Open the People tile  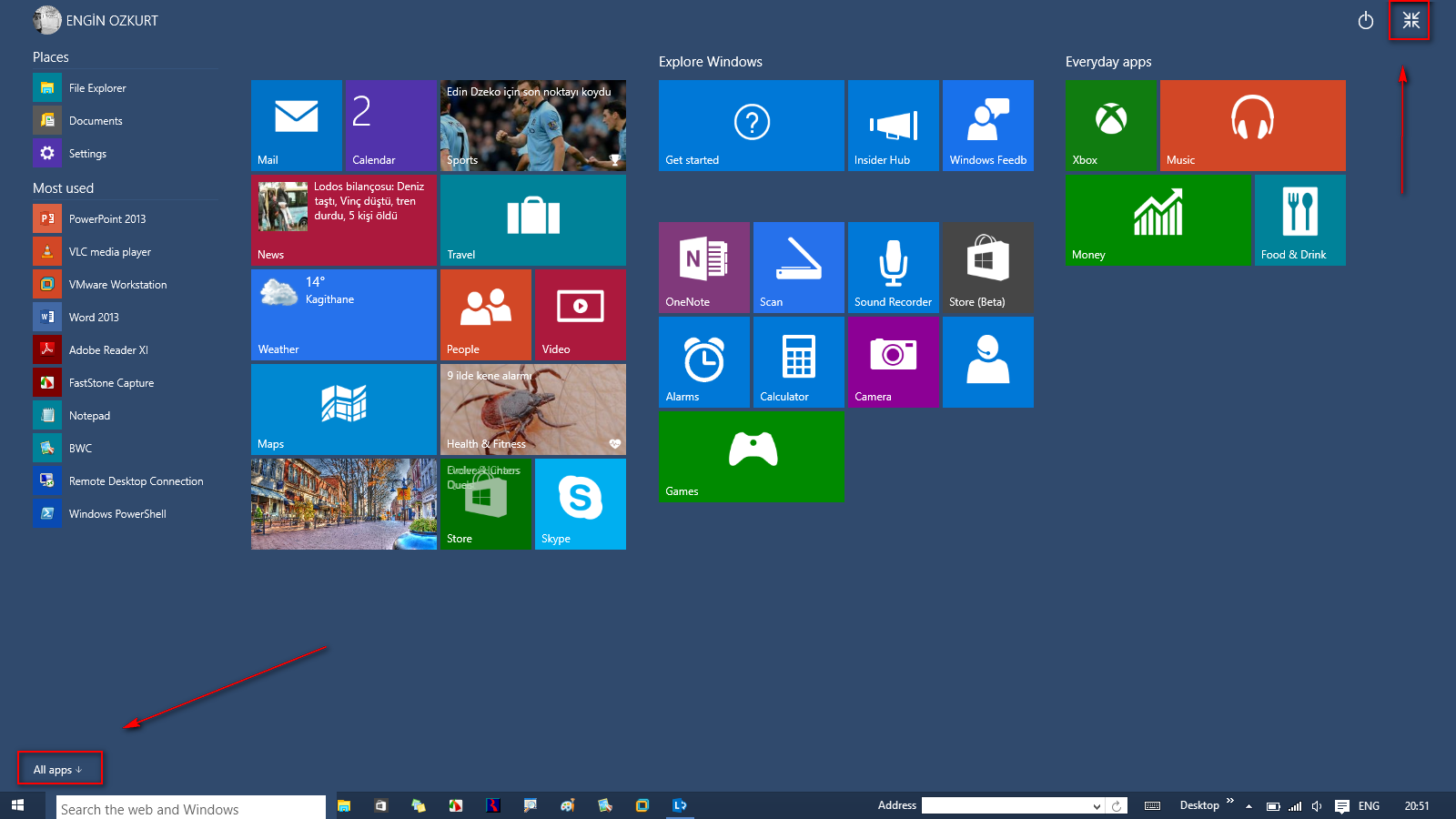[486, 315]
